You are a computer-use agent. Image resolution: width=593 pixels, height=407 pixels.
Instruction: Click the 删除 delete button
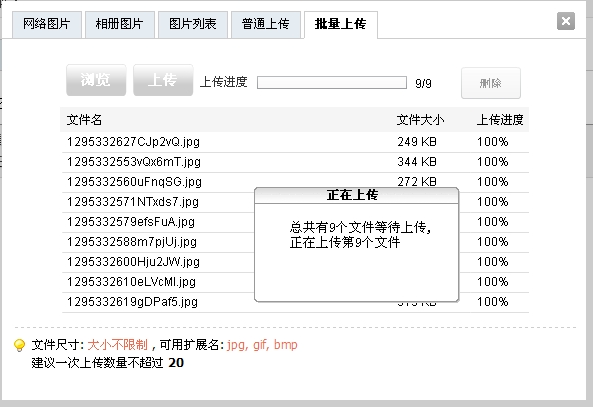pos(491,83)
